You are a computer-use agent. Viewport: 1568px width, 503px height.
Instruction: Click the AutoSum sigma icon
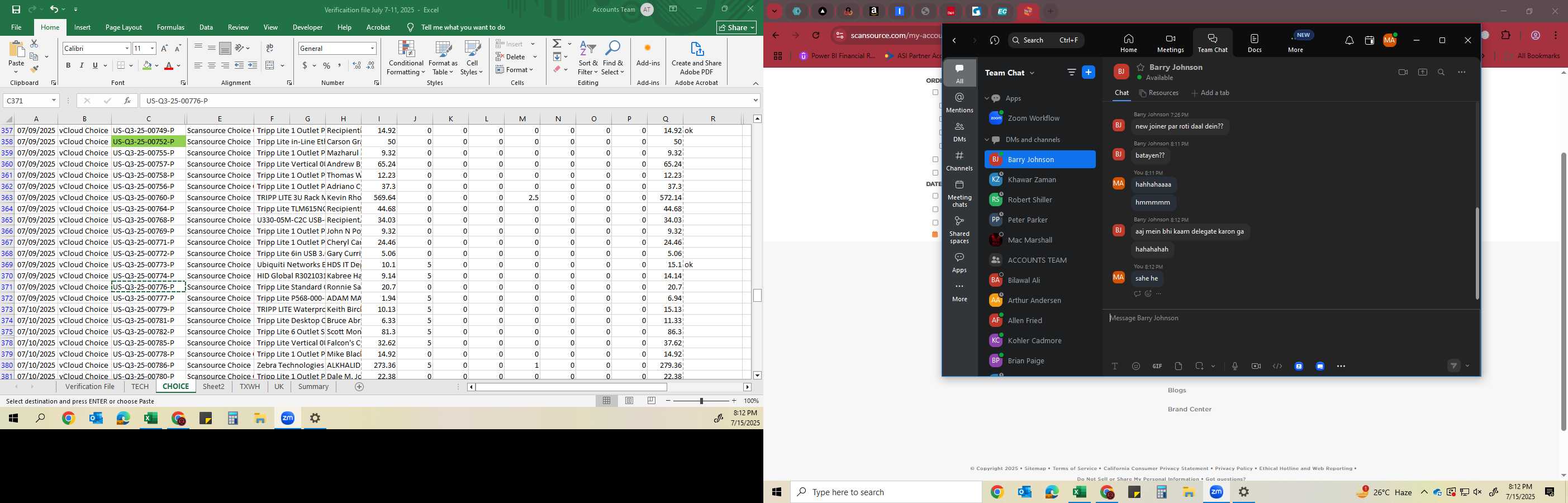click(x=557, y=44)
